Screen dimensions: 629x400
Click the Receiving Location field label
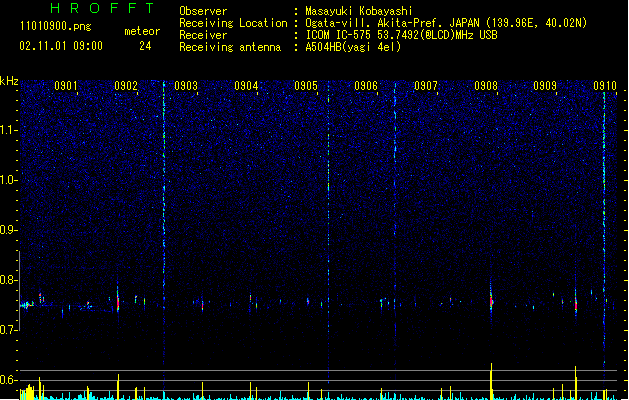pyautogui.click(x=233, y=23)
